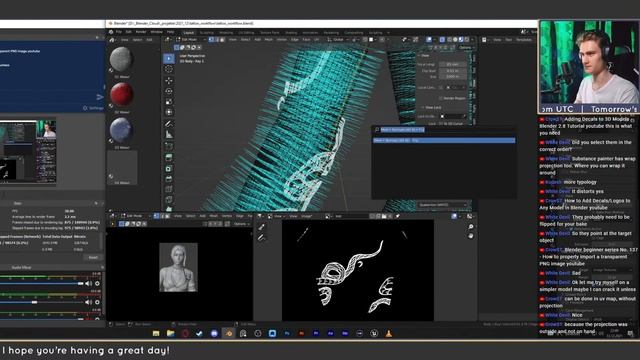This screenshot has height=360, width=640.
Task: Expand the View Lock section
Action: tap(431, 108)
